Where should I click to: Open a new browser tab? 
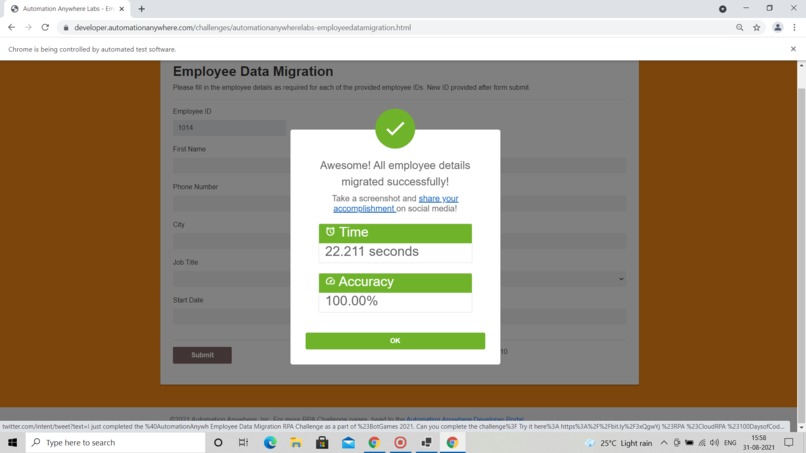141,9
